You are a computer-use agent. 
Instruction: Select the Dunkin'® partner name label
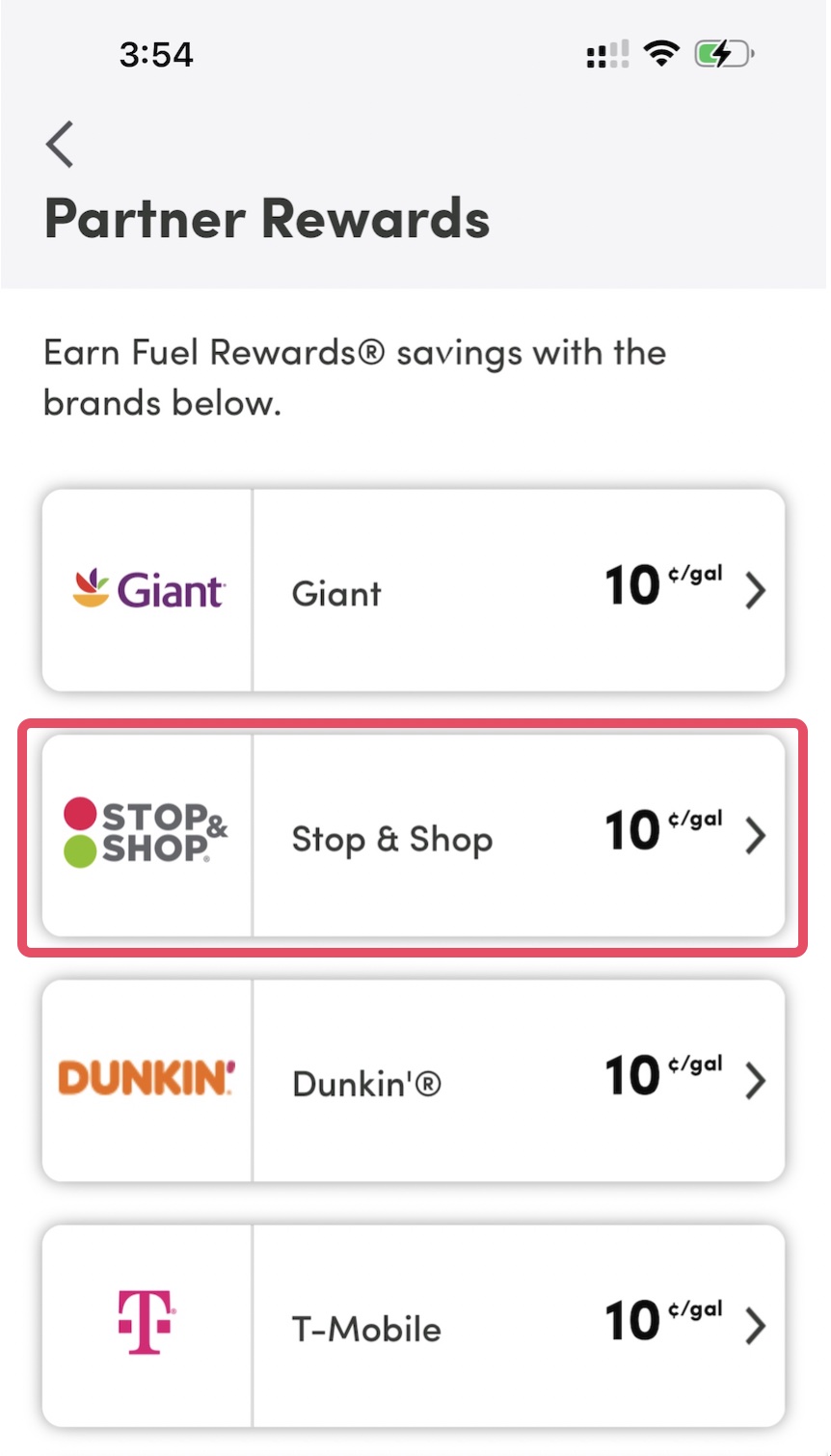click(x=366, y=1084)
